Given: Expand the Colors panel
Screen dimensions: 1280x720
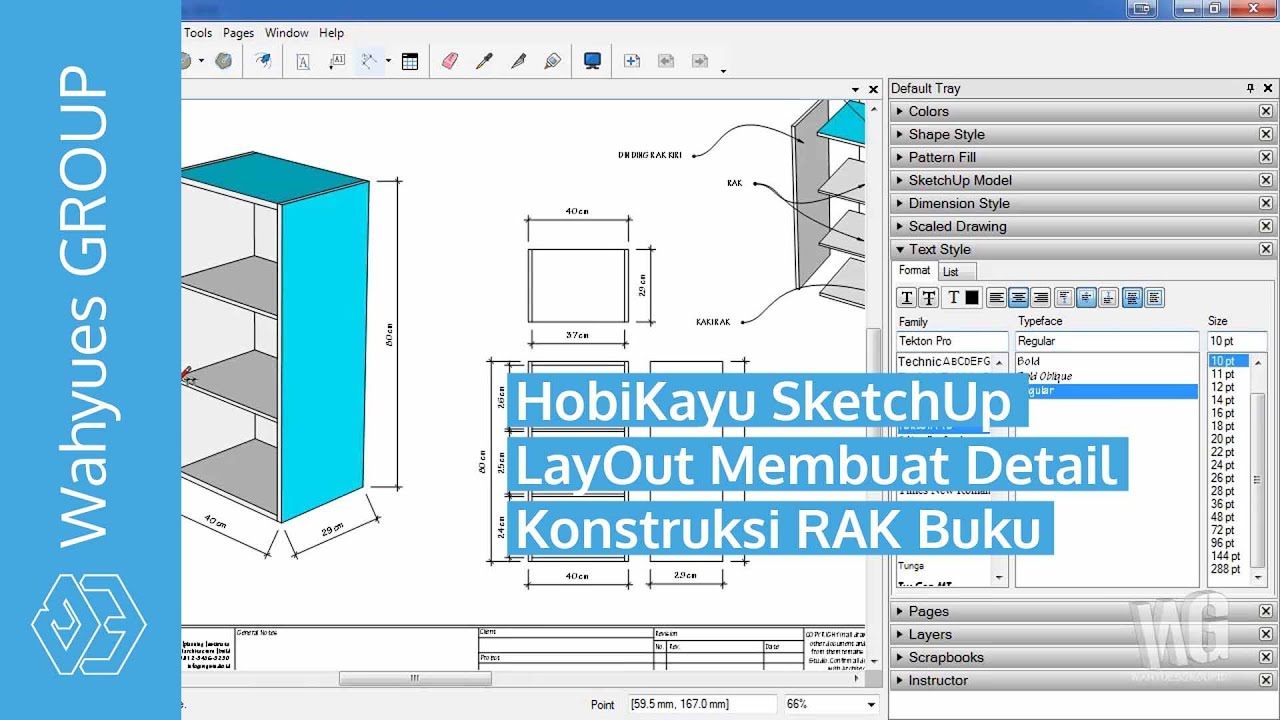Looking at the screenshot, I should (1082, 111).
